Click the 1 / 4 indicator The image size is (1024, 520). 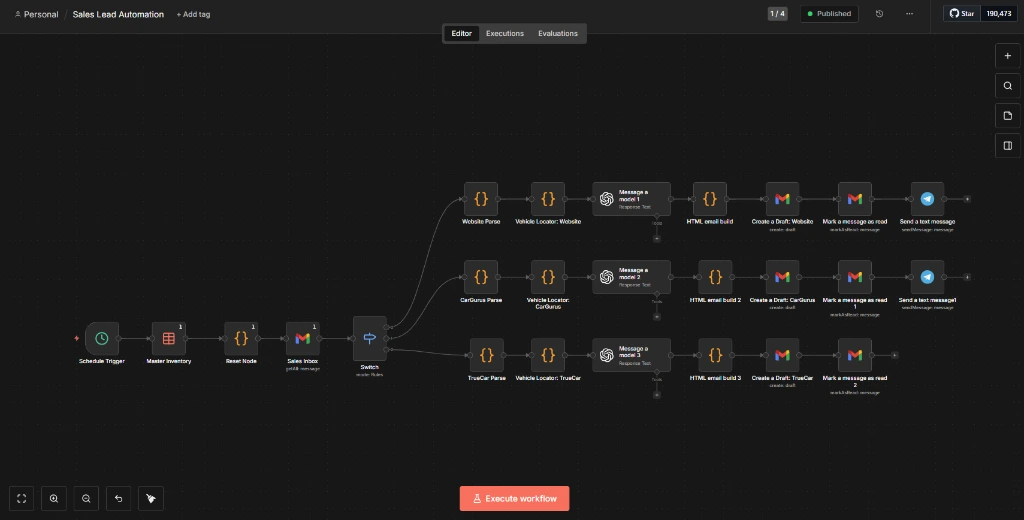pyautogui.click(x=777, y=14)
